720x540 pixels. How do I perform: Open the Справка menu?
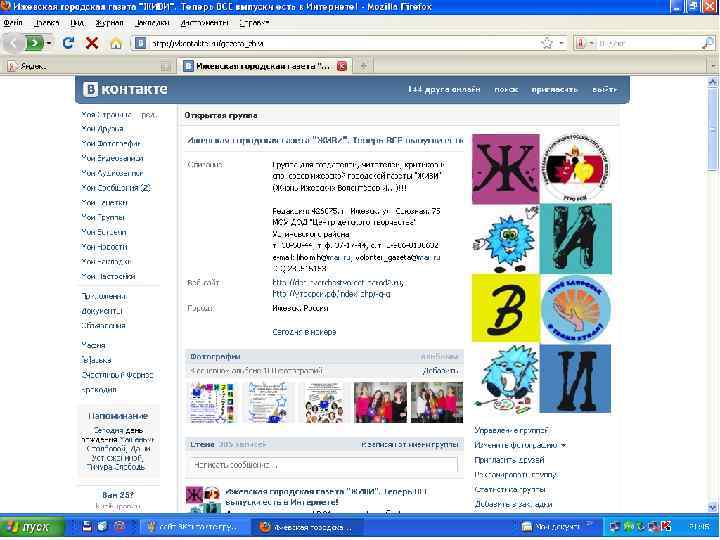tap(254, 22)
